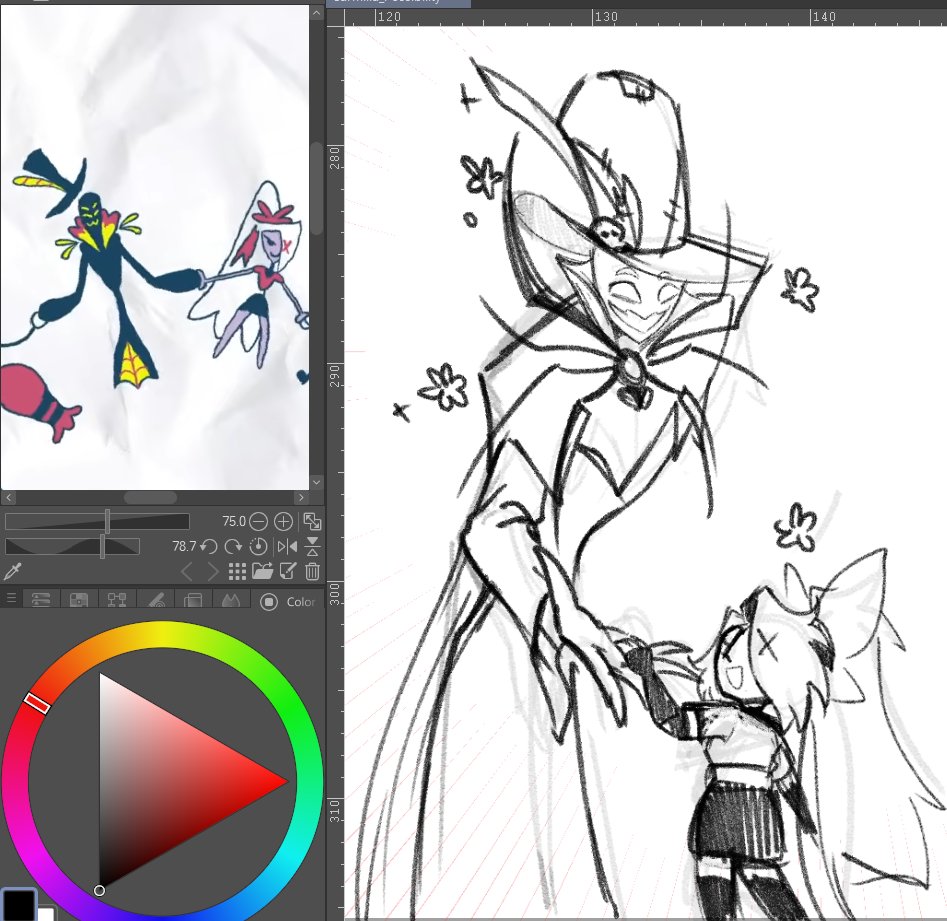947x921 pixels.
Task: Click the Sub View scroll up arrow
Action: 317,13
